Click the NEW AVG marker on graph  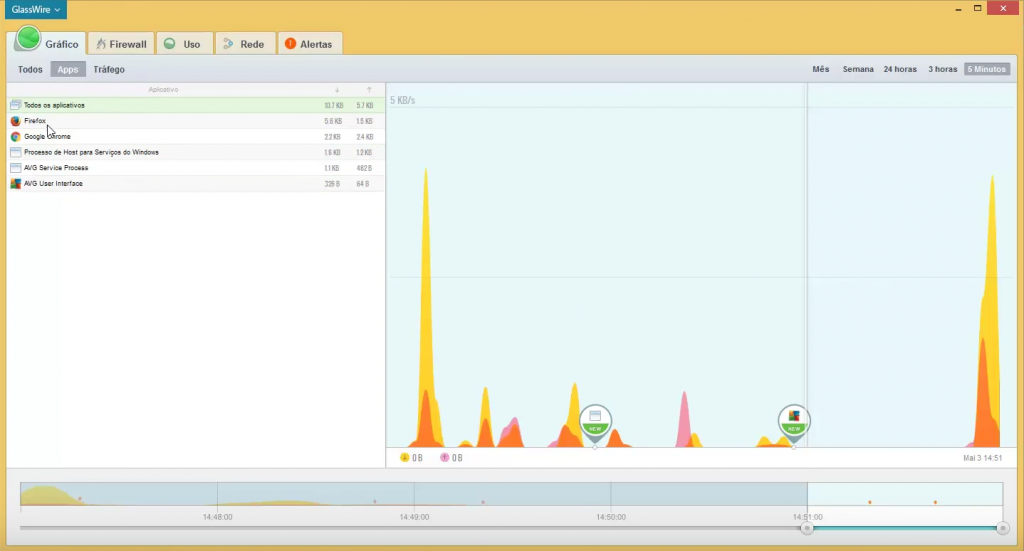[793, 421]
